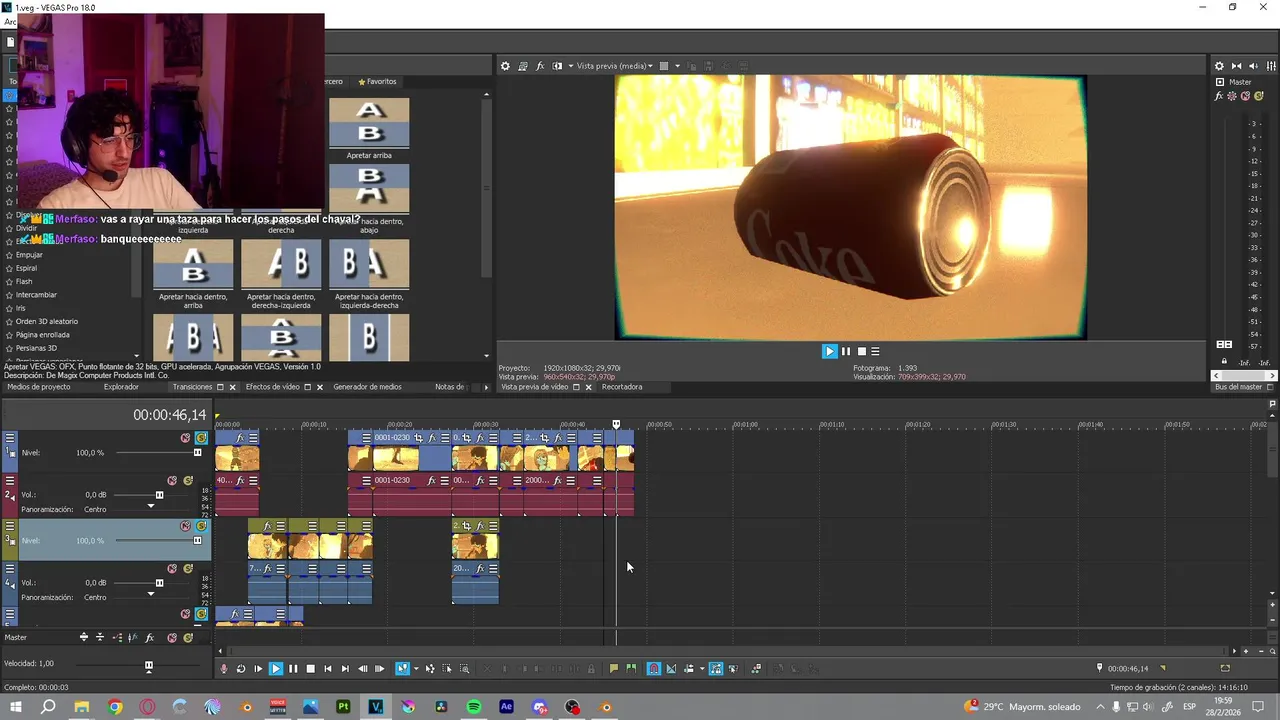This screenshot has width=1280, height=720.
Task: Adjust the Velocidad rate slider
Action: coord(149,666)
